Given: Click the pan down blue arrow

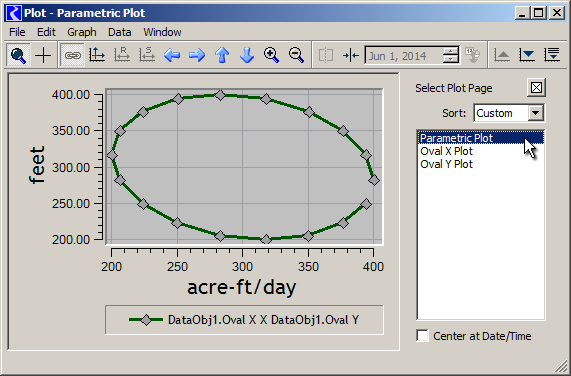Looking at the screenshot, I should coord(247,55).
